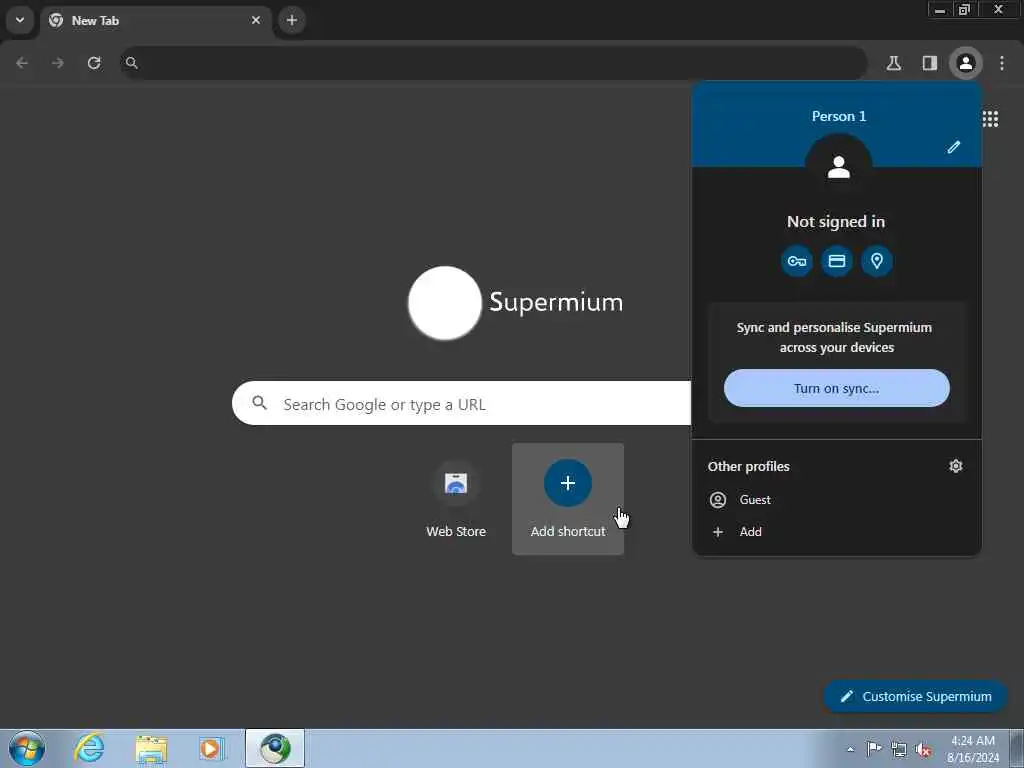This screenshot has height=768, width=1024.
Task: Click Supermium taskbar button
Action: 275,748
